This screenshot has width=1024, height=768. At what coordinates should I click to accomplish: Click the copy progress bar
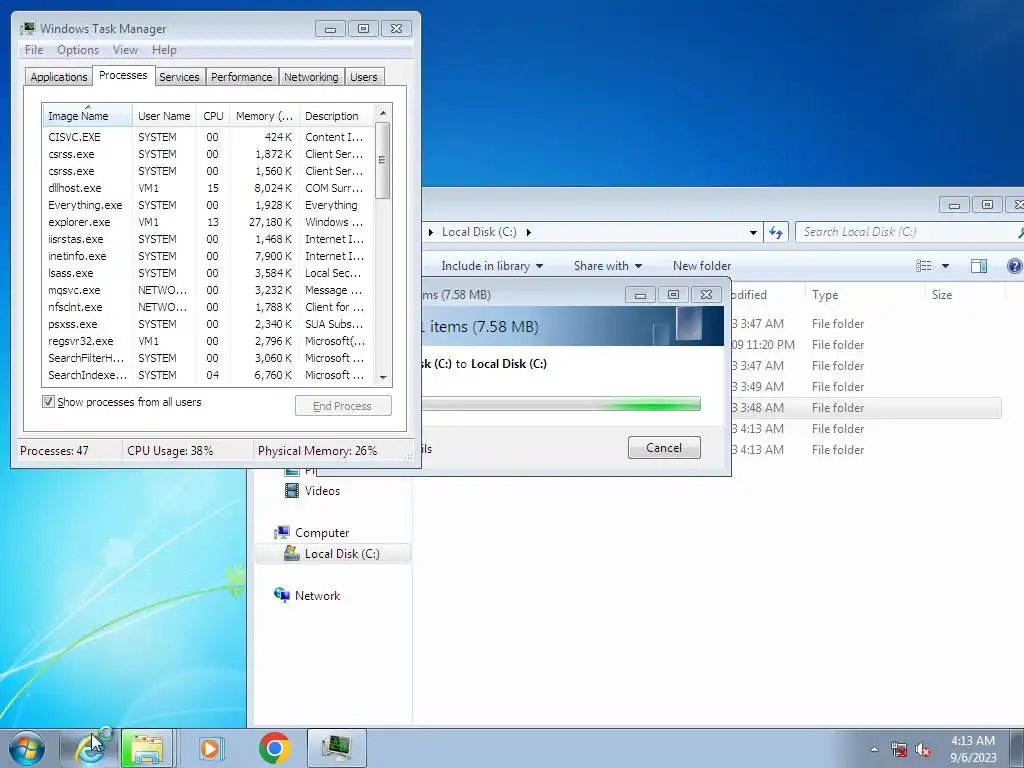click(561, 404)
